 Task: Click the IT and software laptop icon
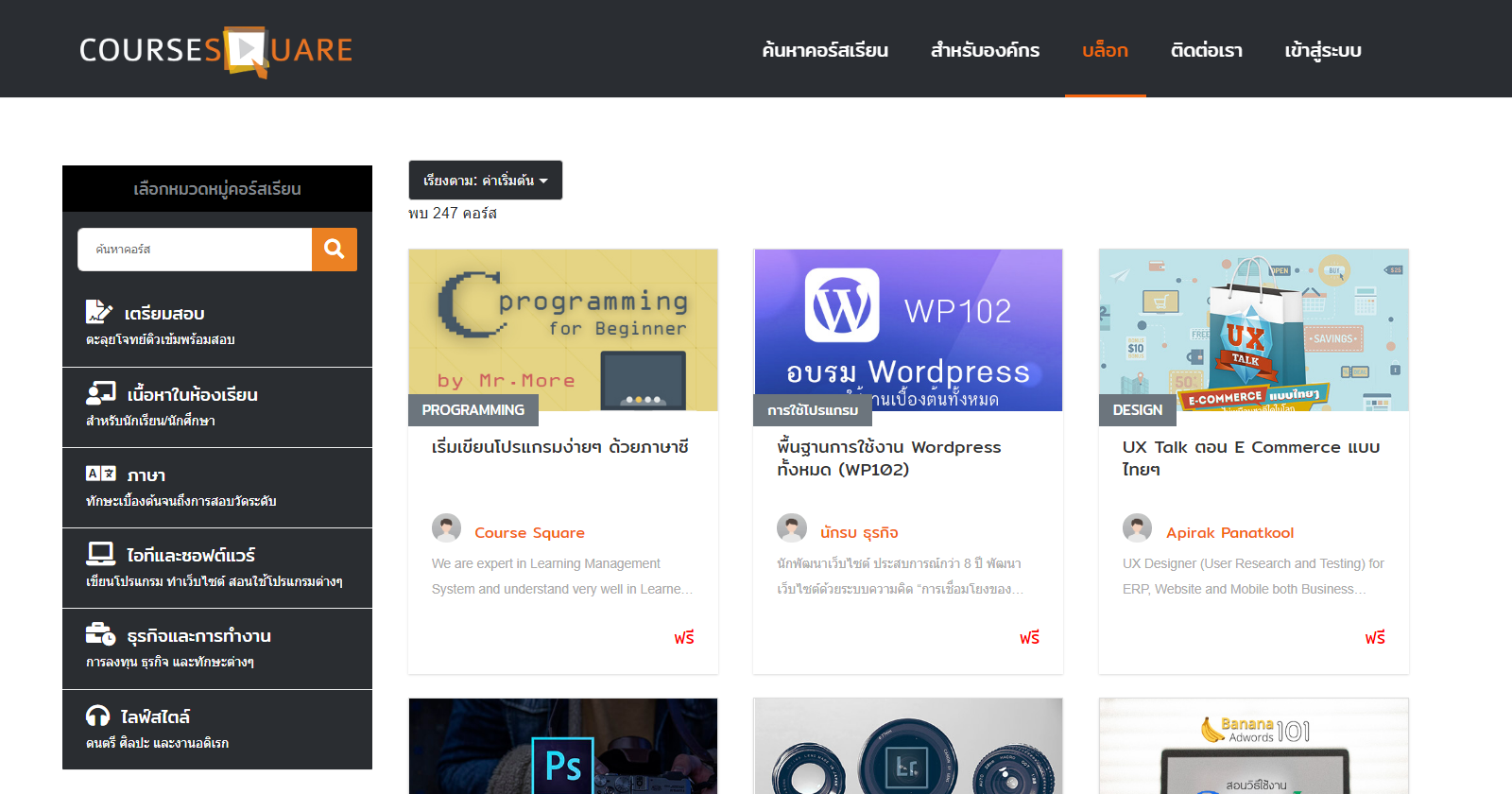pos(100,554)
